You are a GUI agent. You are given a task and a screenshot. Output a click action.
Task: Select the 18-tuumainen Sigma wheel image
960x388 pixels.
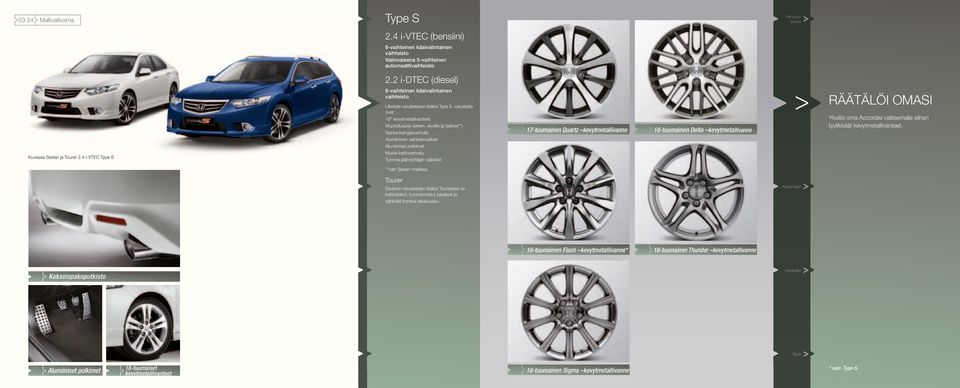[x=568, y=312]
